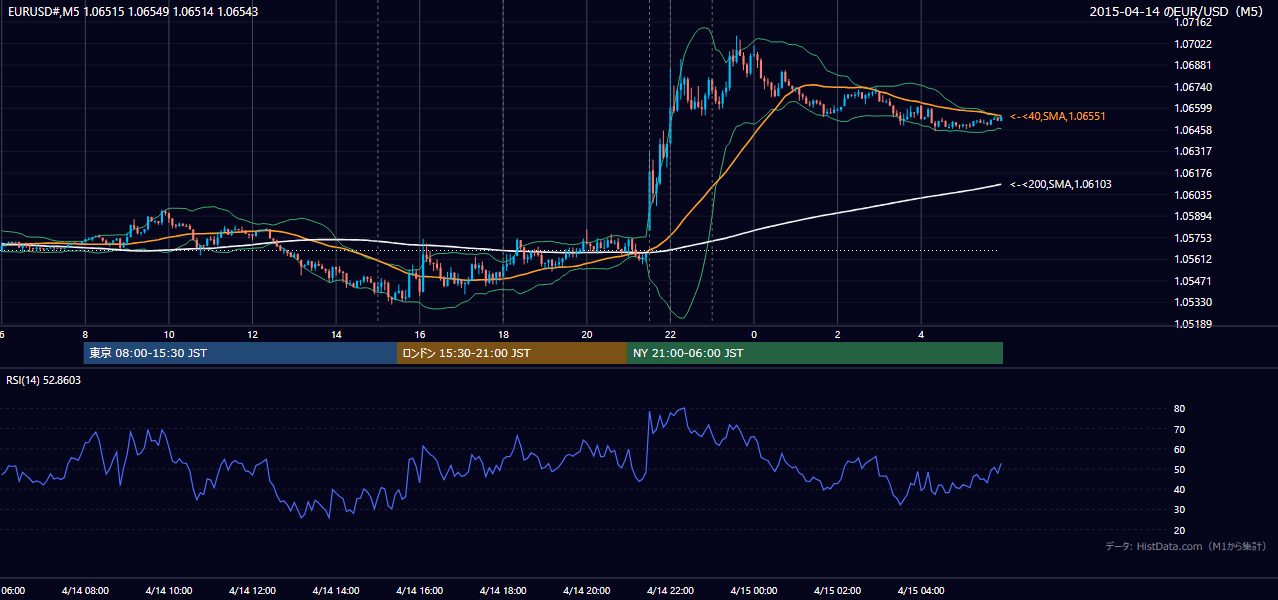Click price axis label 1.06740
The width and height of the screenshot is (1278, 600).
(x=1194, y=87)
